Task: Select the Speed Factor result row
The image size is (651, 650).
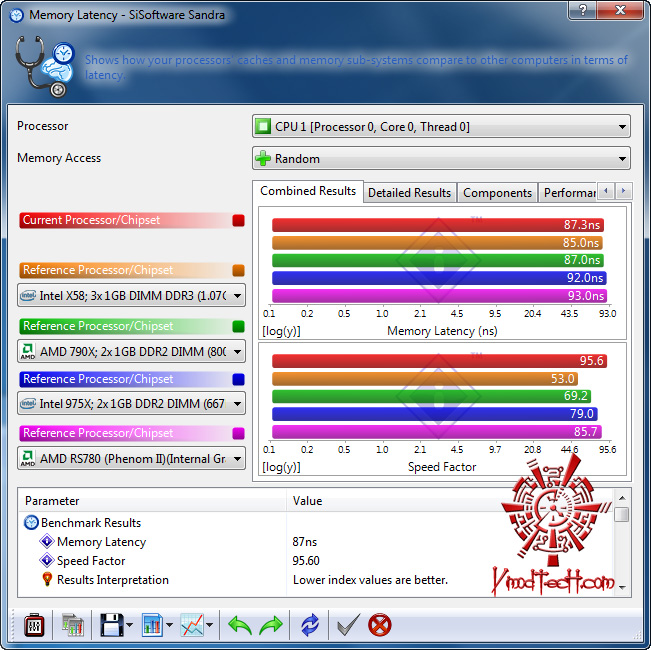Action: click(316, 561)
